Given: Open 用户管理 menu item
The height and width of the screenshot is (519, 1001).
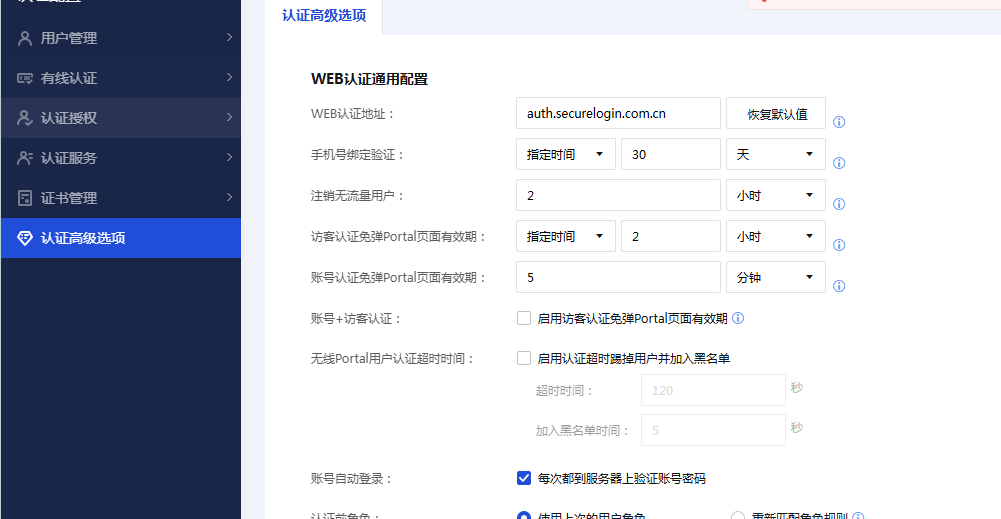Looking at the screenshot, I should 121,38.
